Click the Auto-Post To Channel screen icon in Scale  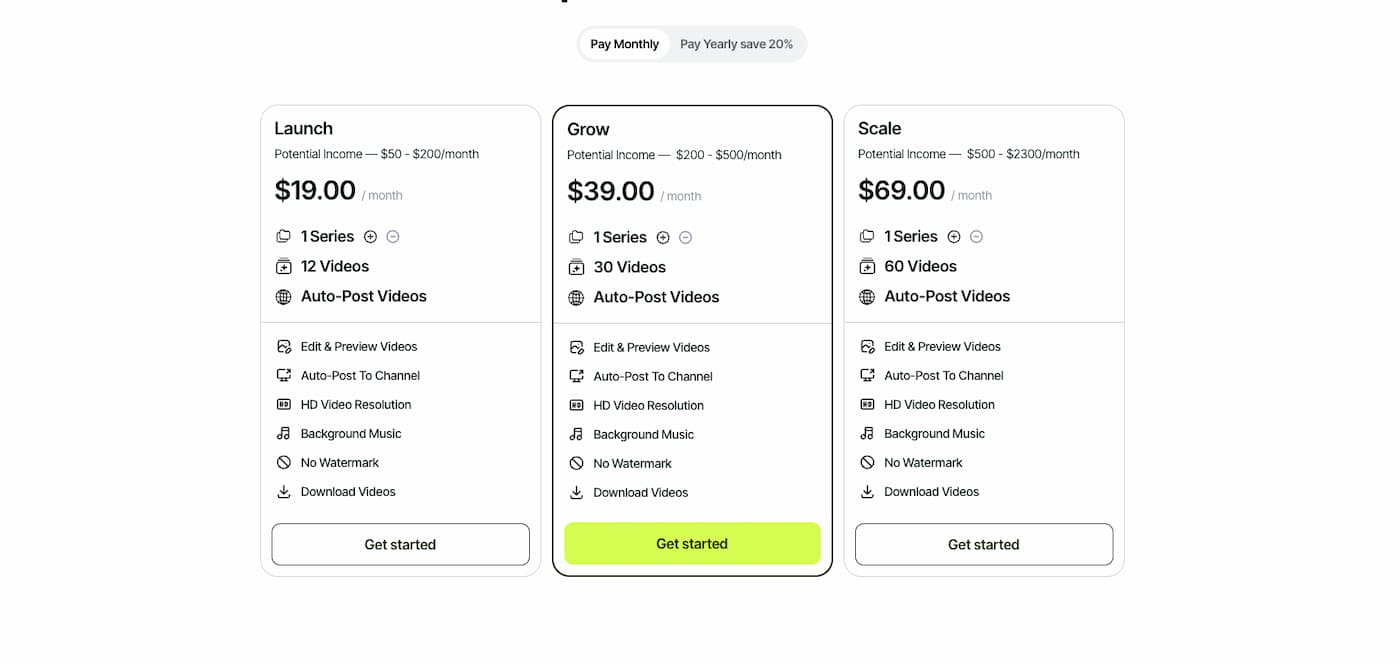pos(867,375)
